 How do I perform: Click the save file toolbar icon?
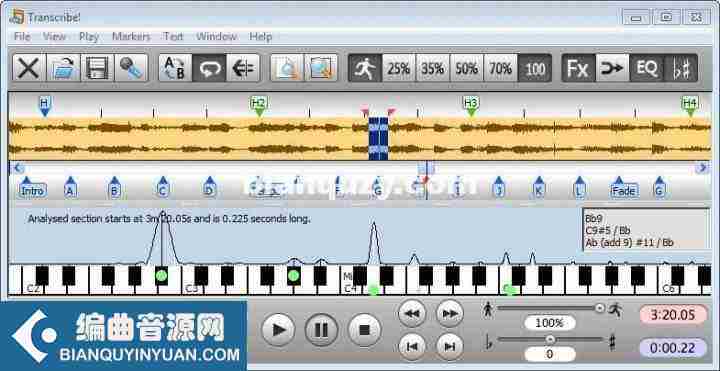click(x=97, y=68)
